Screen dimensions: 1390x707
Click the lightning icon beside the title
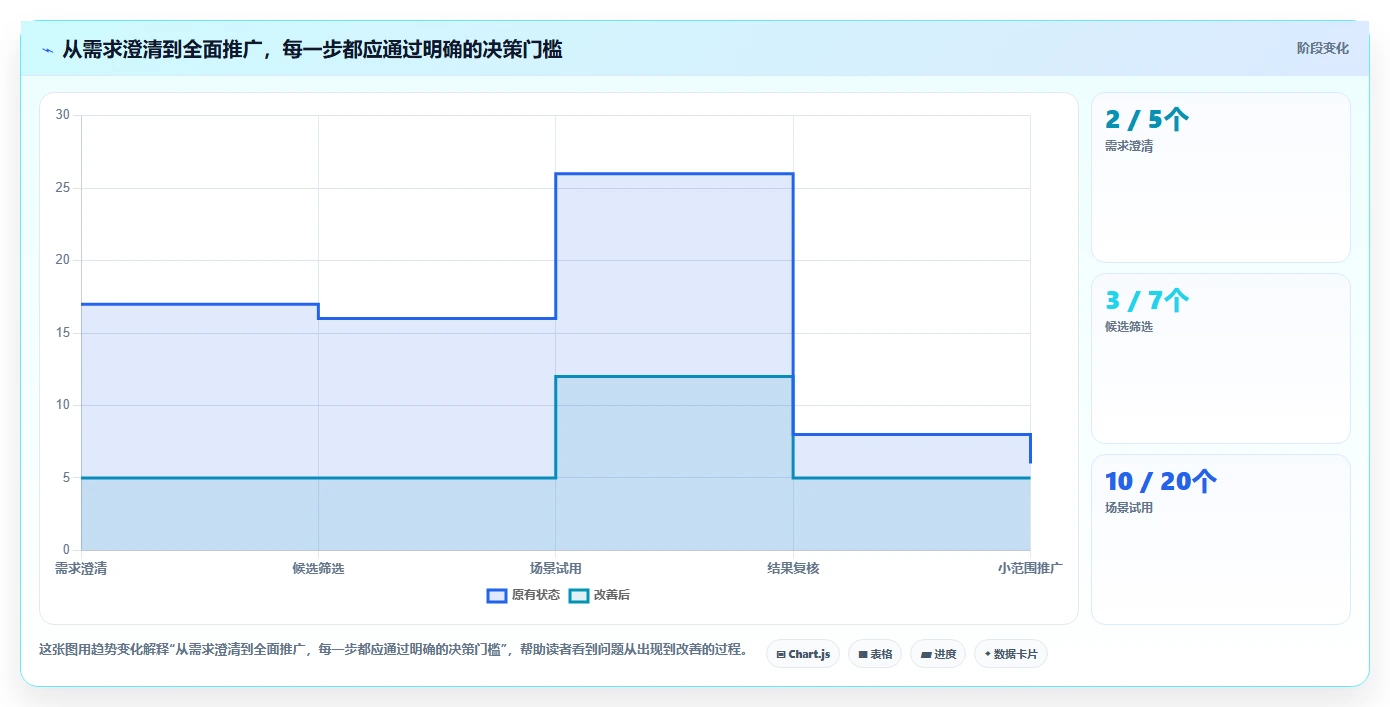(x=47, y=49)
